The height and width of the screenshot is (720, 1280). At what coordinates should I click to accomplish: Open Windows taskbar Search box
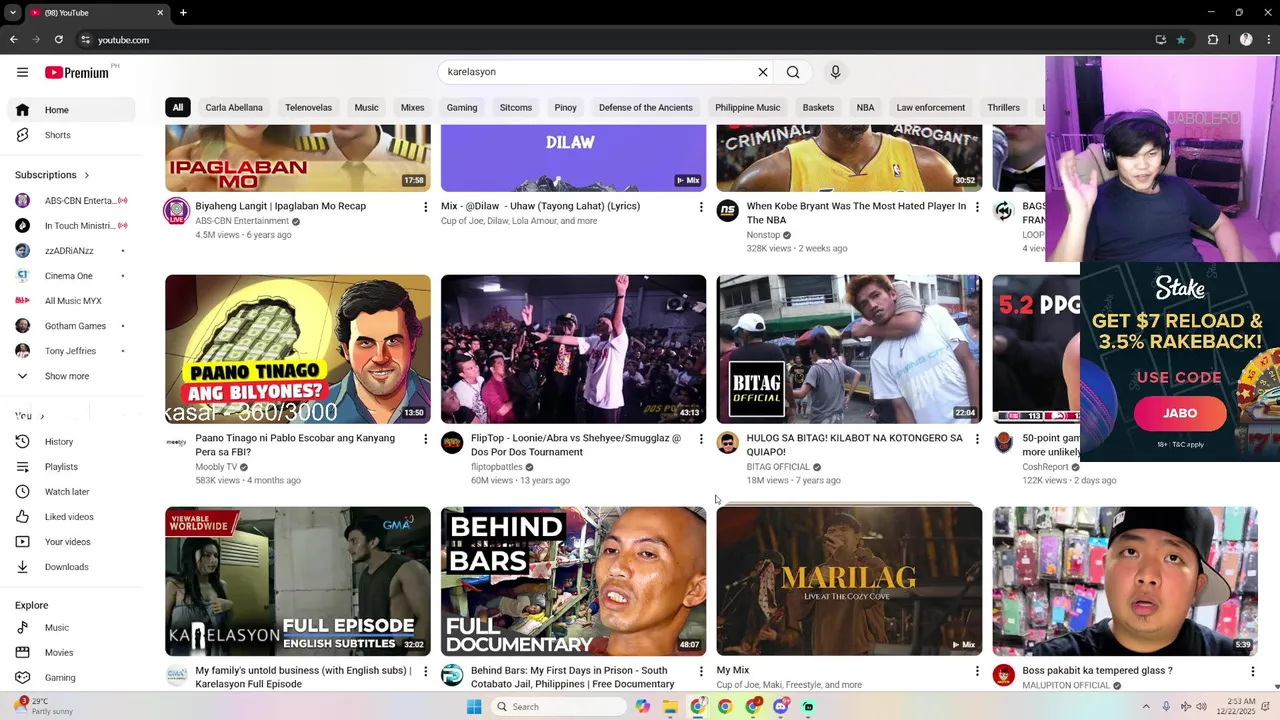(x=560, y=707)
